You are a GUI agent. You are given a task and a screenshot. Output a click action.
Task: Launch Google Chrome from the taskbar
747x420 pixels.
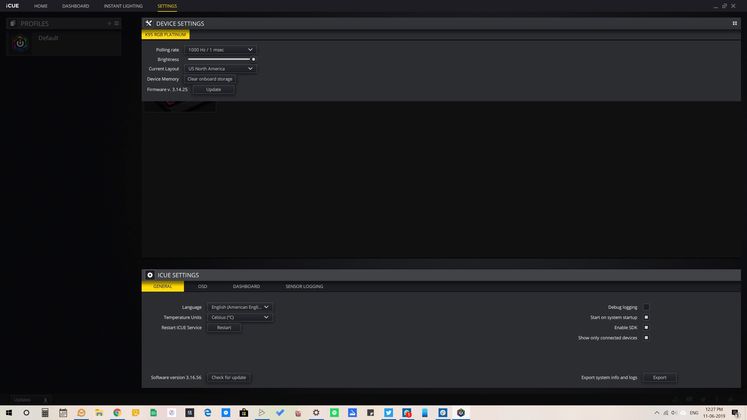tap(117, 413)
